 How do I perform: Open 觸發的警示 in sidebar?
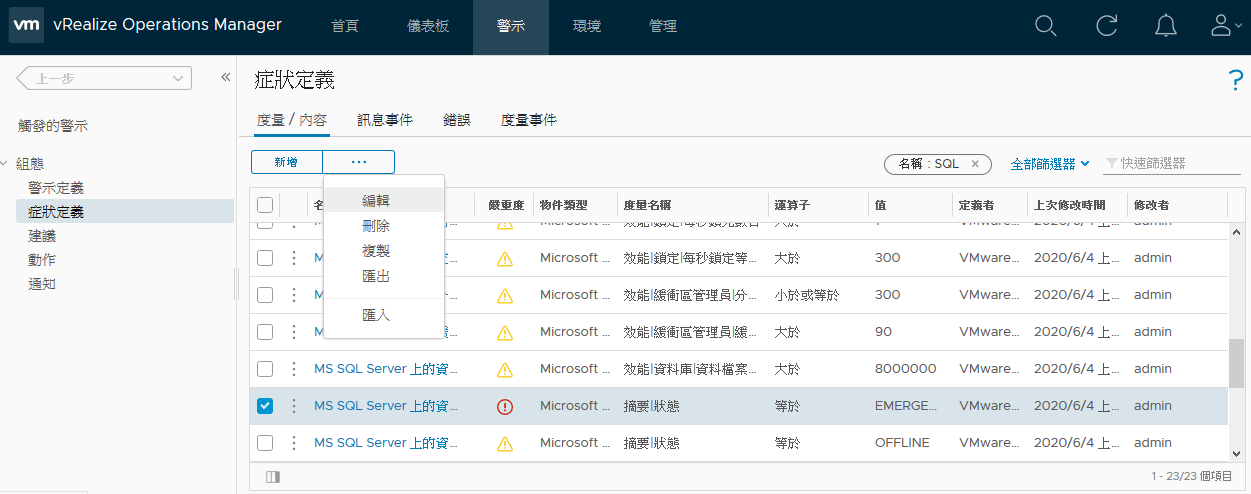[53, 126]
